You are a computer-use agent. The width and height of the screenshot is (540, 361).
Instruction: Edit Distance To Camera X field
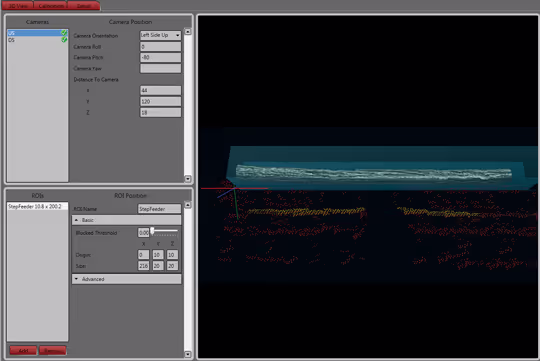(x=160, y=90)
